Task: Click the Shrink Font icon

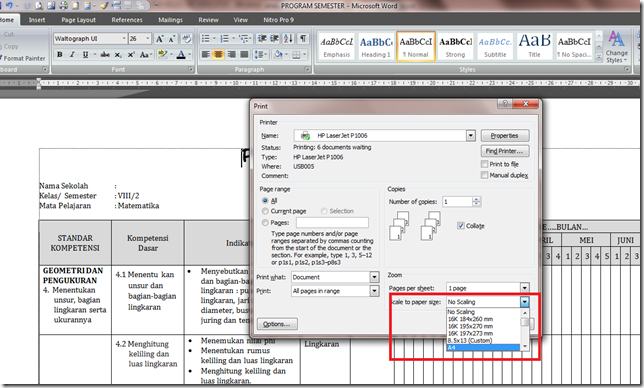Action: tap(172, 39)
